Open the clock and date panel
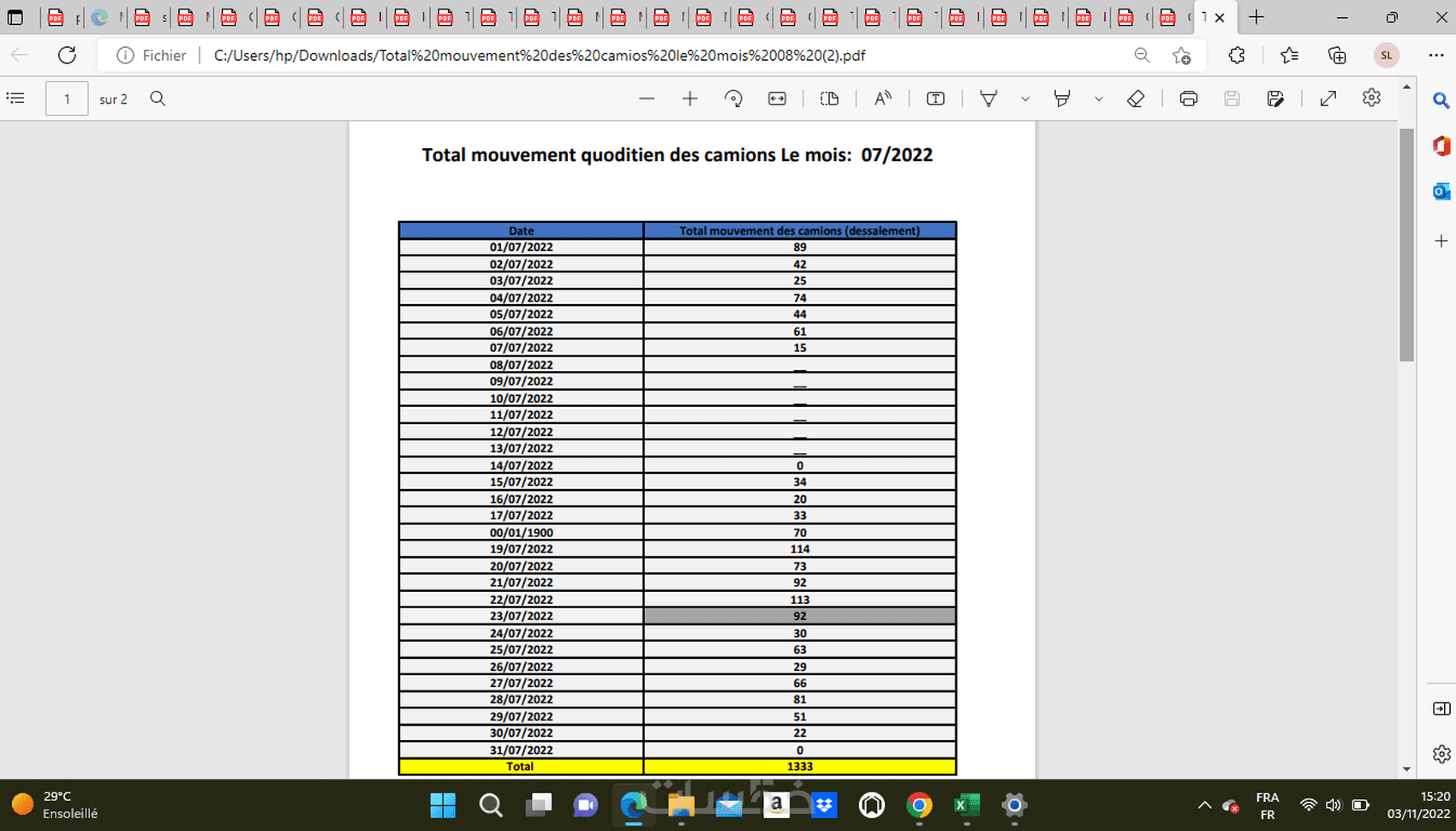This screenshot has height=831, width=1456. point(1418,805)
